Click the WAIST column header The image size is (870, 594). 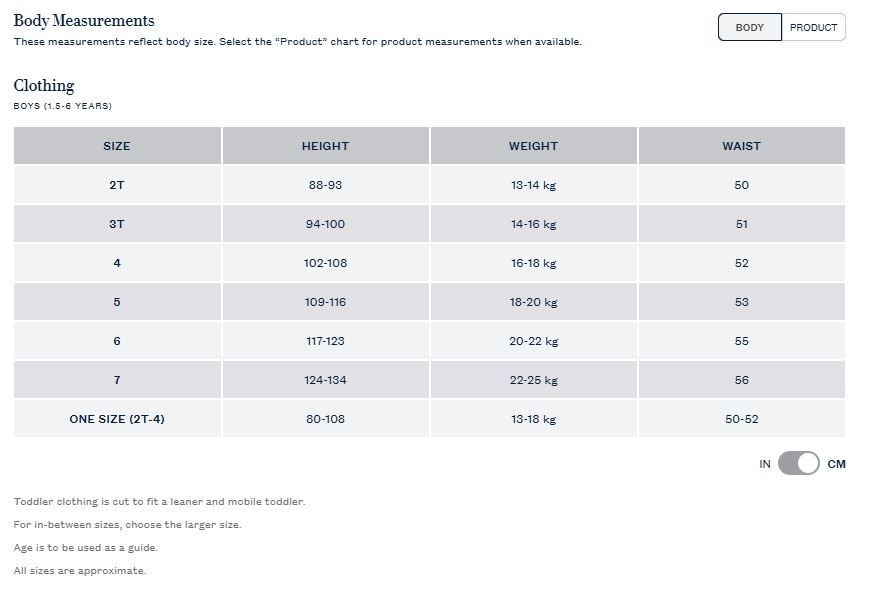click(x=741, y=146)
